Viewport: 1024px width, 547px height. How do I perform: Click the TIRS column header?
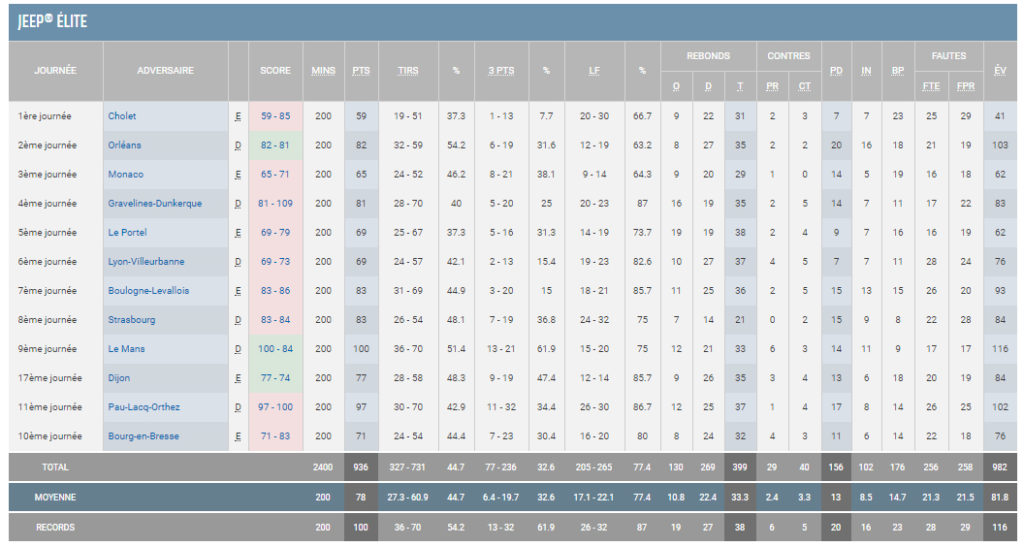pyautogui.click(x=408, y=70)
